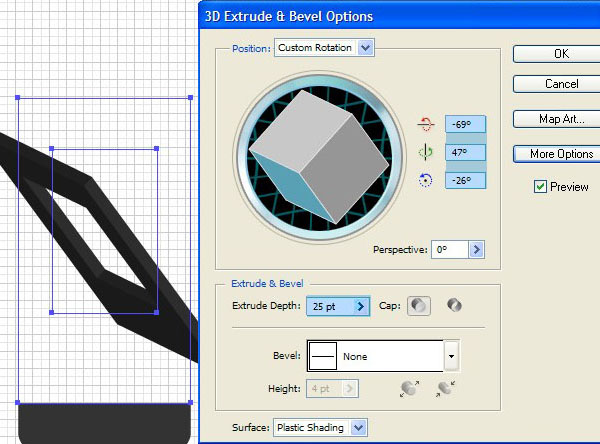This screenshot has height=444, width=600.
Task: Turn cap on for solid appearance
Action: [x=419, y=306]
